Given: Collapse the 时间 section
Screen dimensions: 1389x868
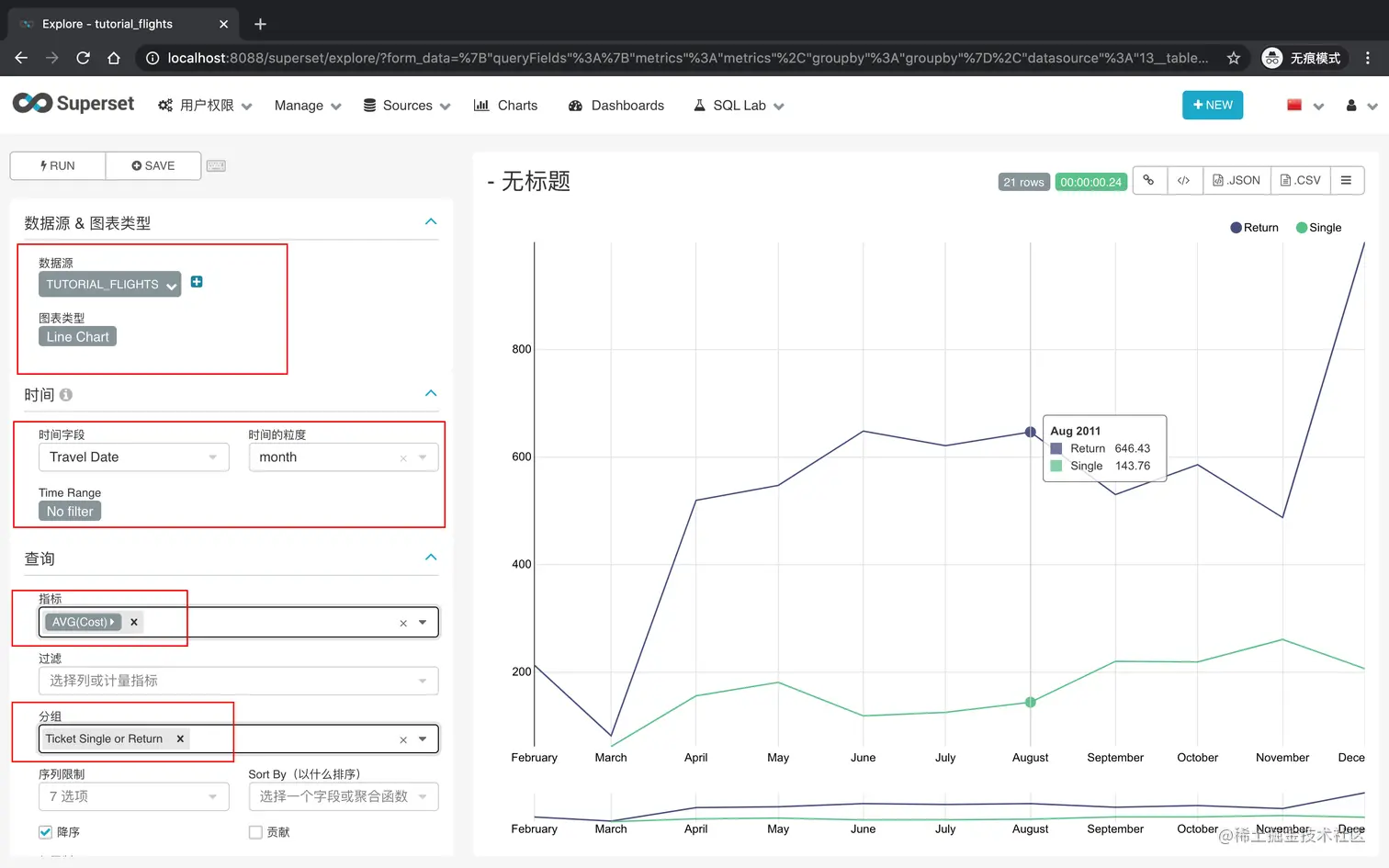Looking at the screenshot, I should coord(431,393).
